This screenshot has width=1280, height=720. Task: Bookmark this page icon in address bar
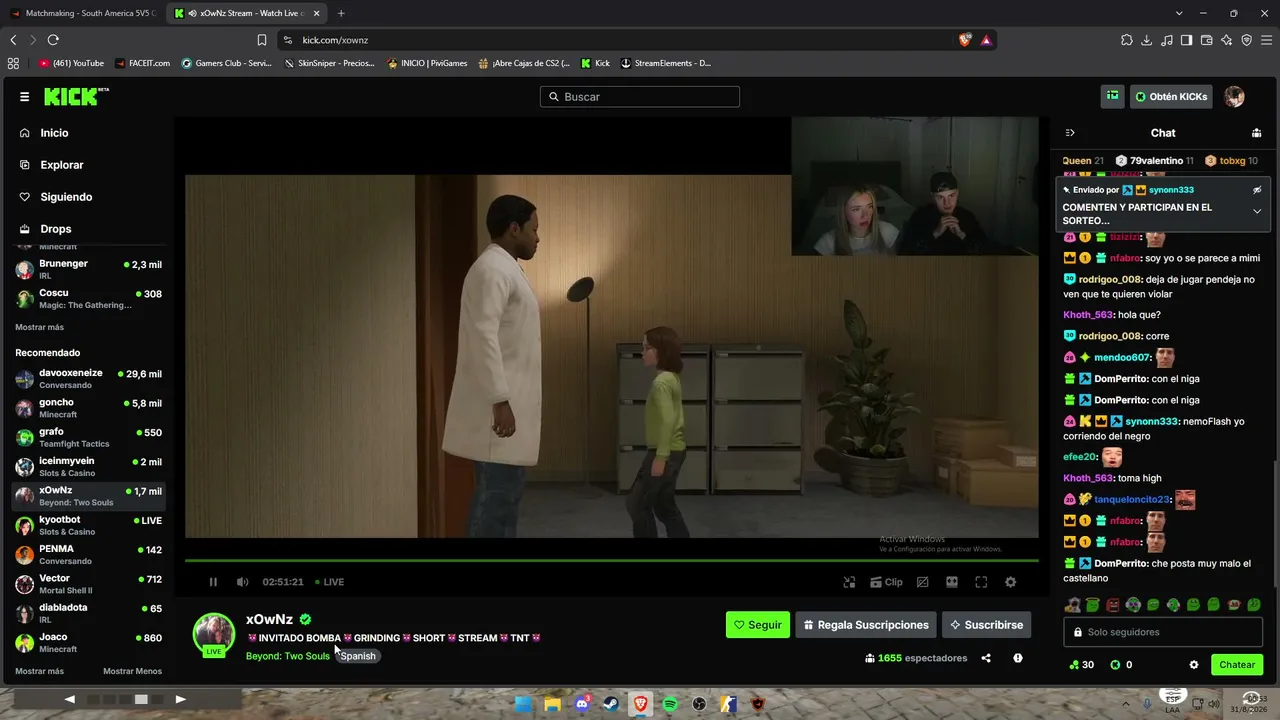coord(262,40)
